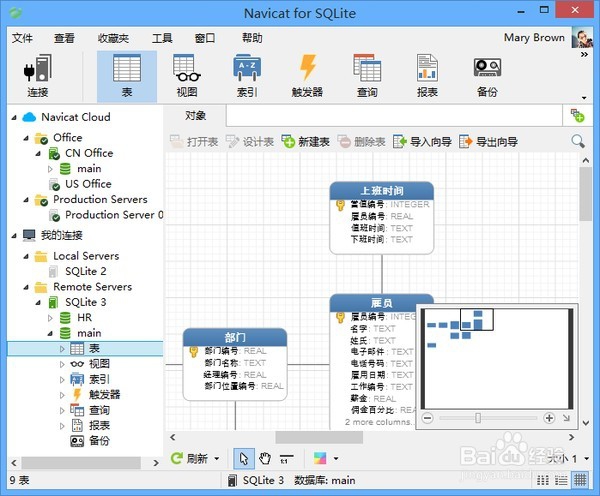Click the diagram color palette icon
This screenshot has width=600, height=496.
pyautogui.click(x=320, y=458)
